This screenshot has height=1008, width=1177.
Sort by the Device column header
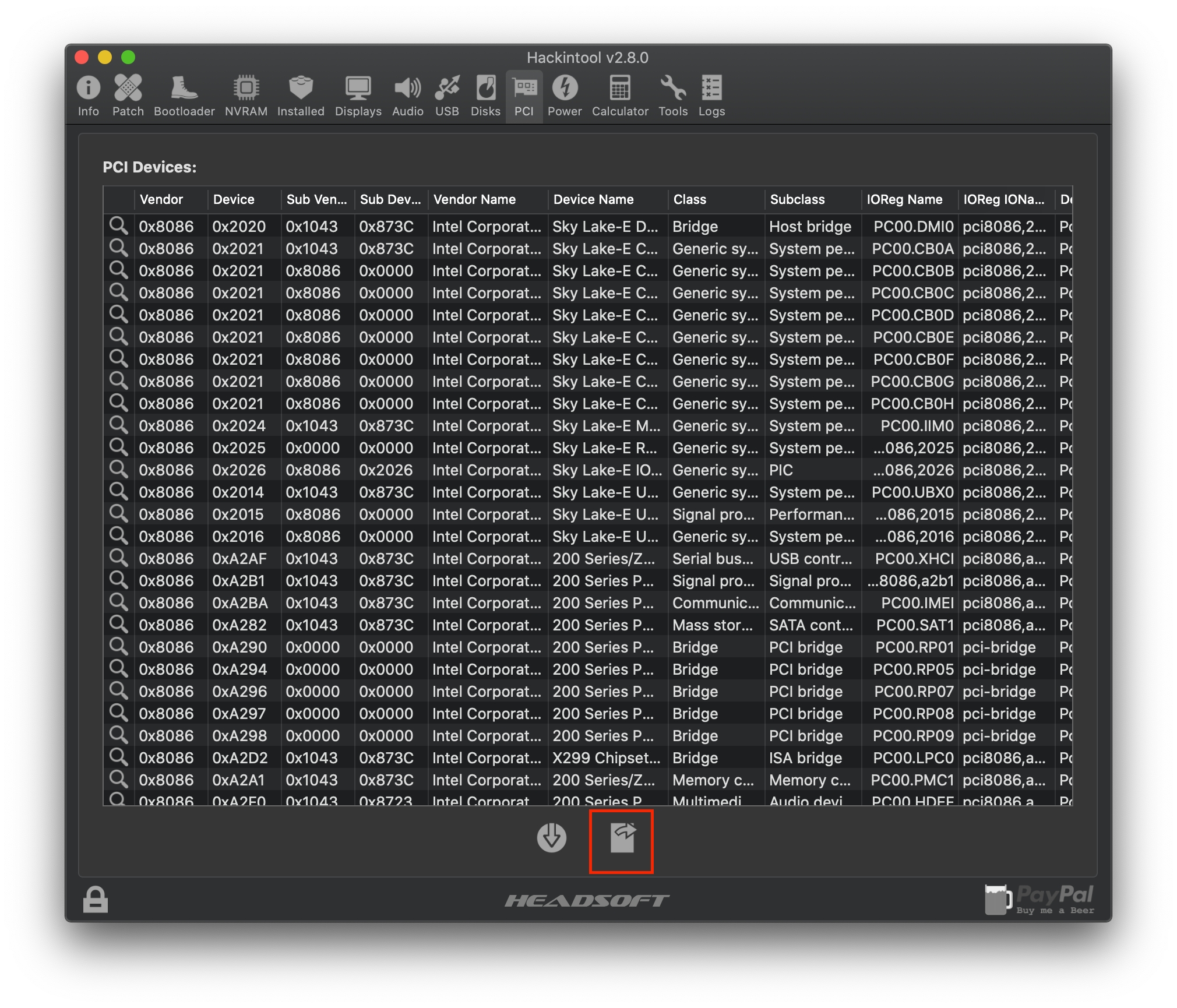(x=244, y=199)
